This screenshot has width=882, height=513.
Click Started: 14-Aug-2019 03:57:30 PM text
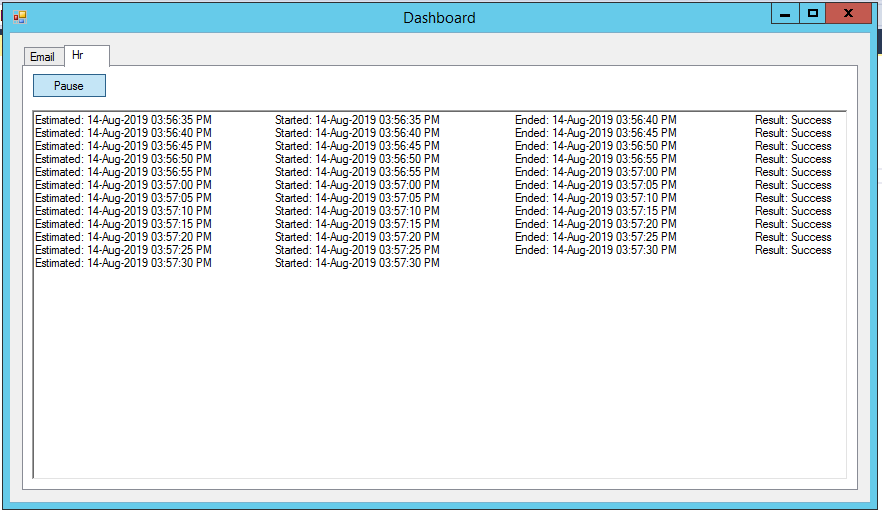pos(357,262)
